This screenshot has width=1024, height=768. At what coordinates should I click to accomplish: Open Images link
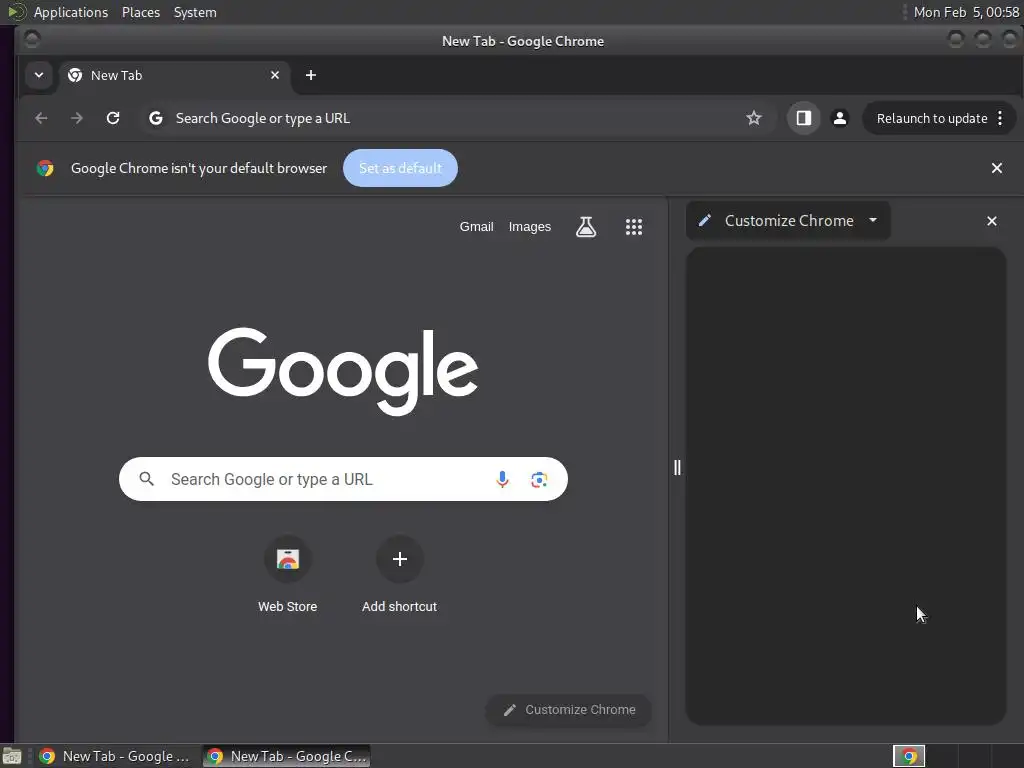pyautogui.click(x=530, y=227)
